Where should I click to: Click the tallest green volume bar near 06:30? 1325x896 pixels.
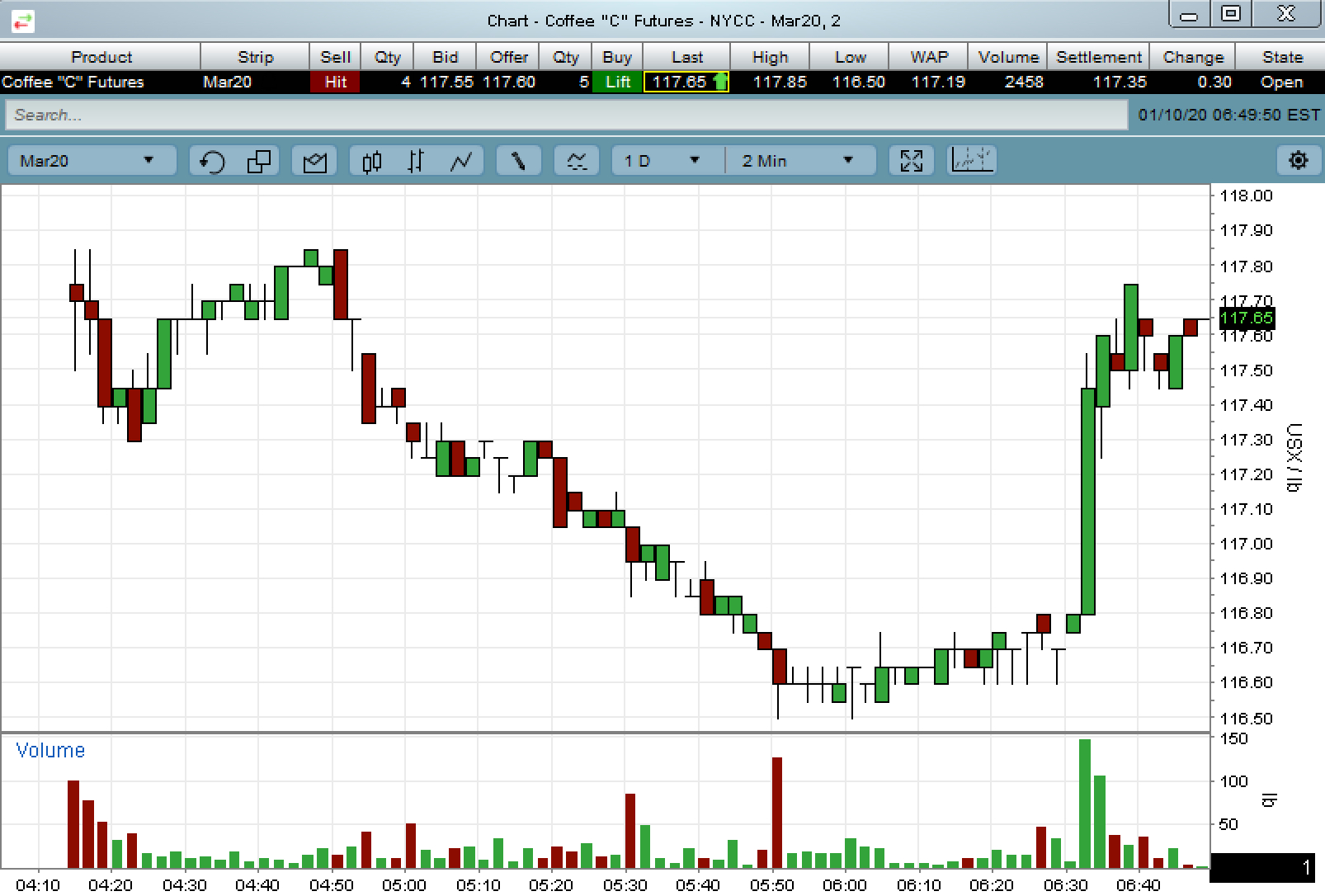(x=1085, y=804)
